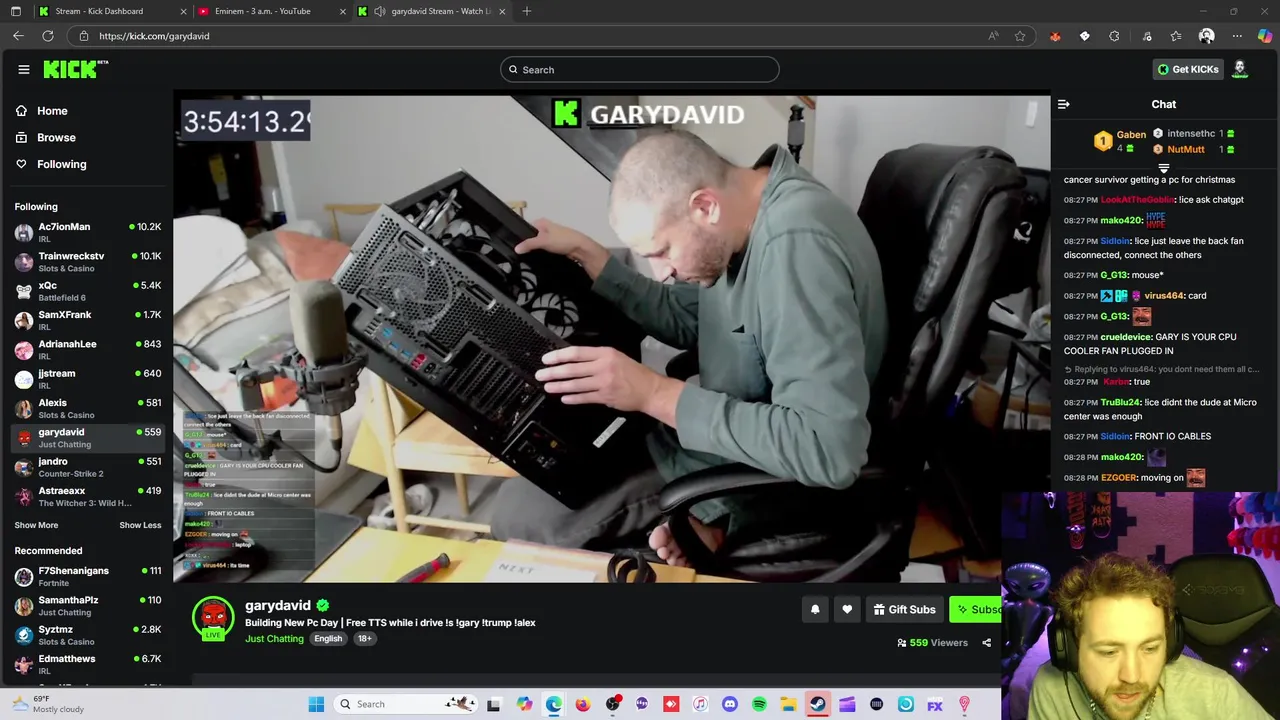The height and width of the screenshot is (720, 1280).
Task: Click the read aloud icon in address bar
Action: coord(993,36)
